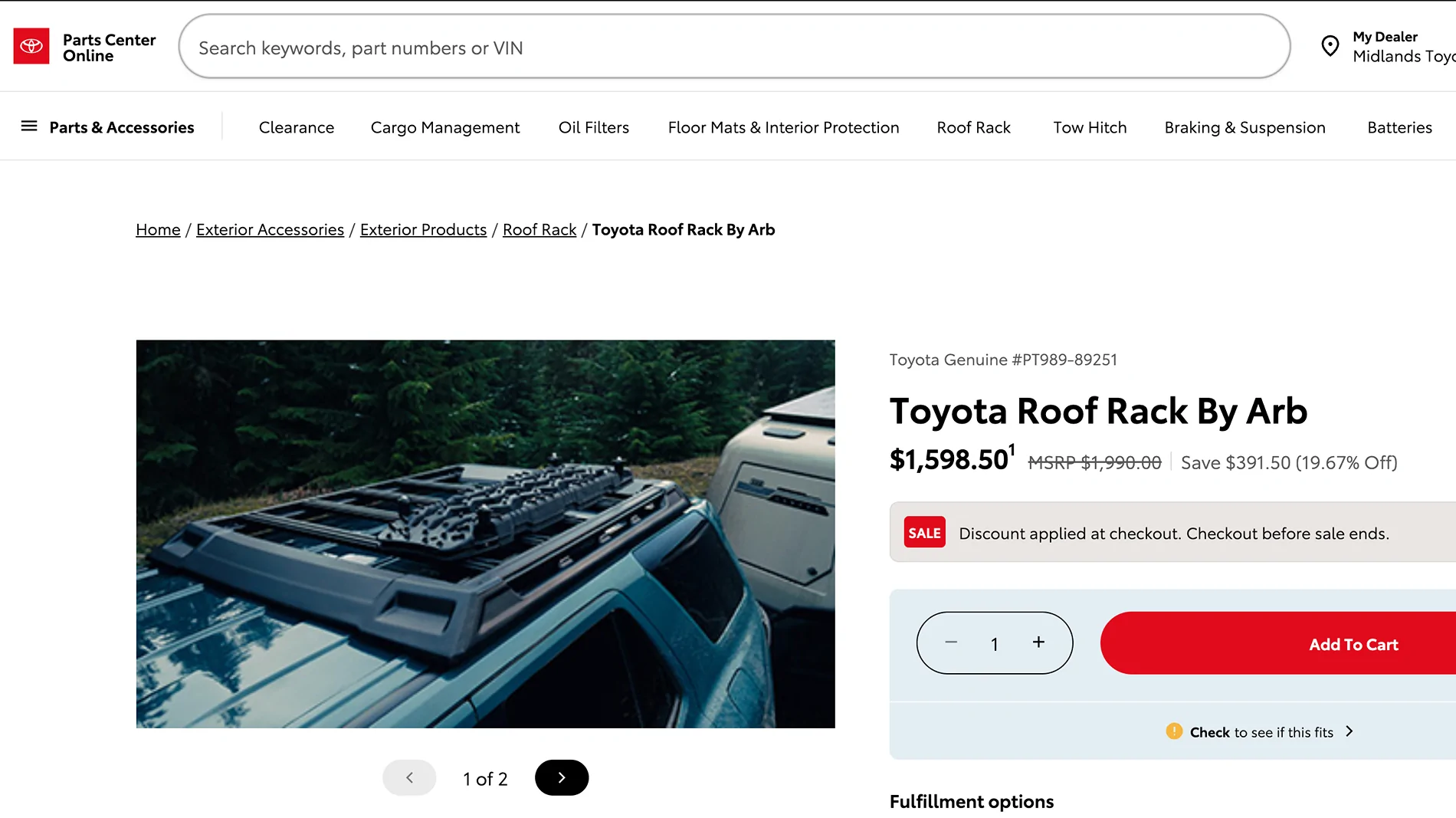
Task: Follow the Roof Rack breadcrumb link
Action: pyautogui.click(x=539, y=229)
